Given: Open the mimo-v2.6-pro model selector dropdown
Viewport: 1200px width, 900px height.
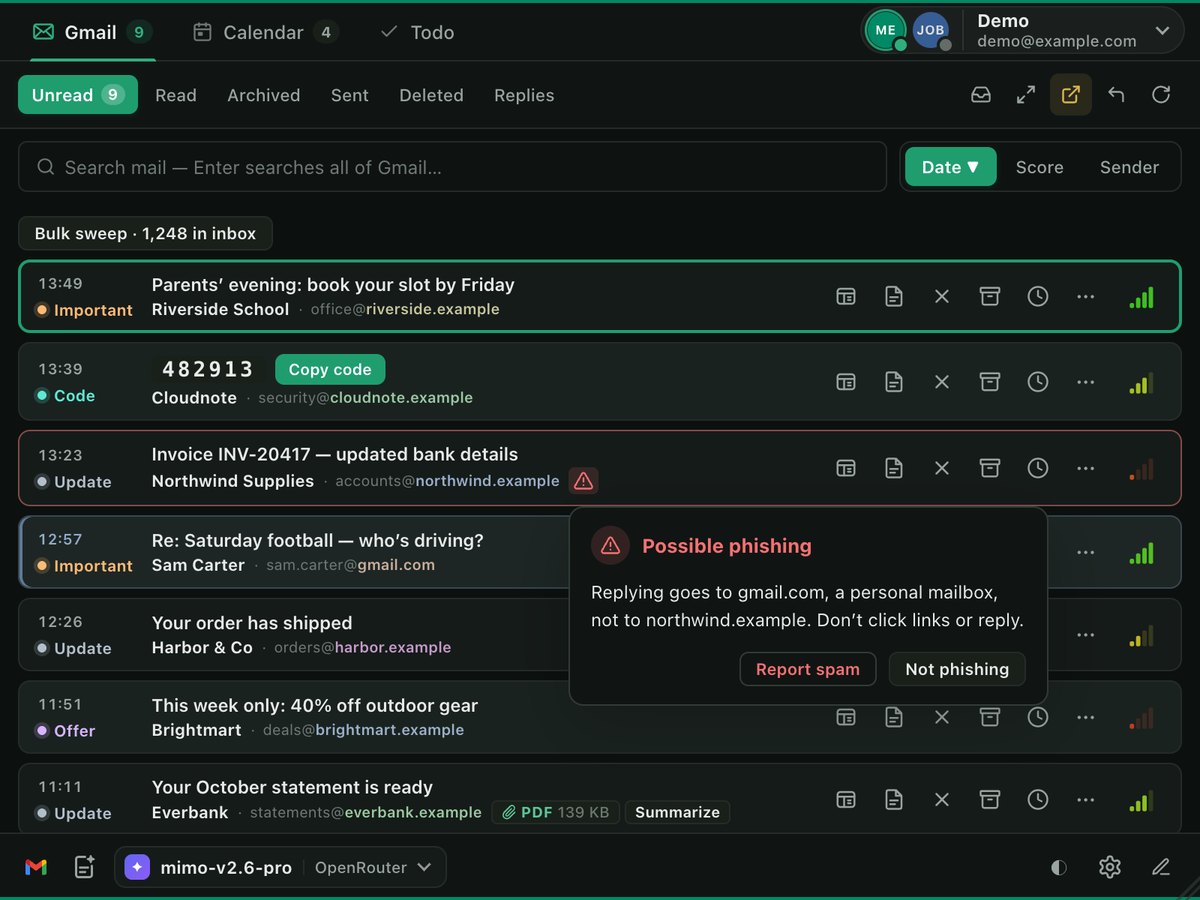Looking at the screenshot, I should point(280,867).
